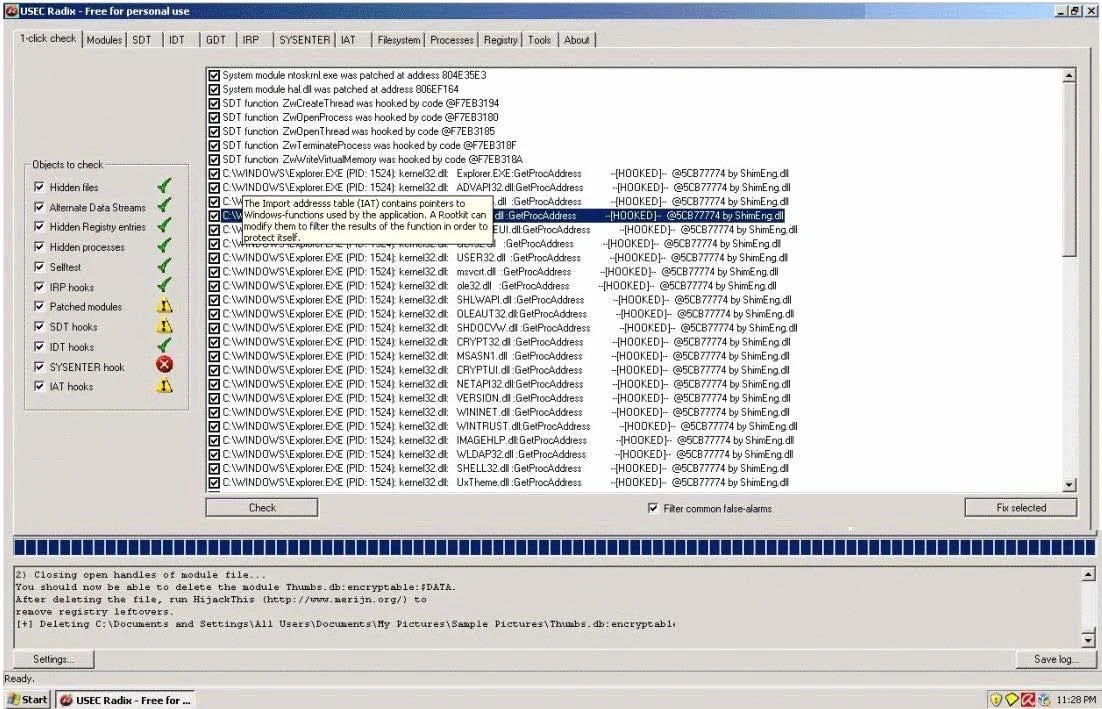This screenshot has width=1102, height=709.
Task: Click the Check button
Action: (262, 507)
